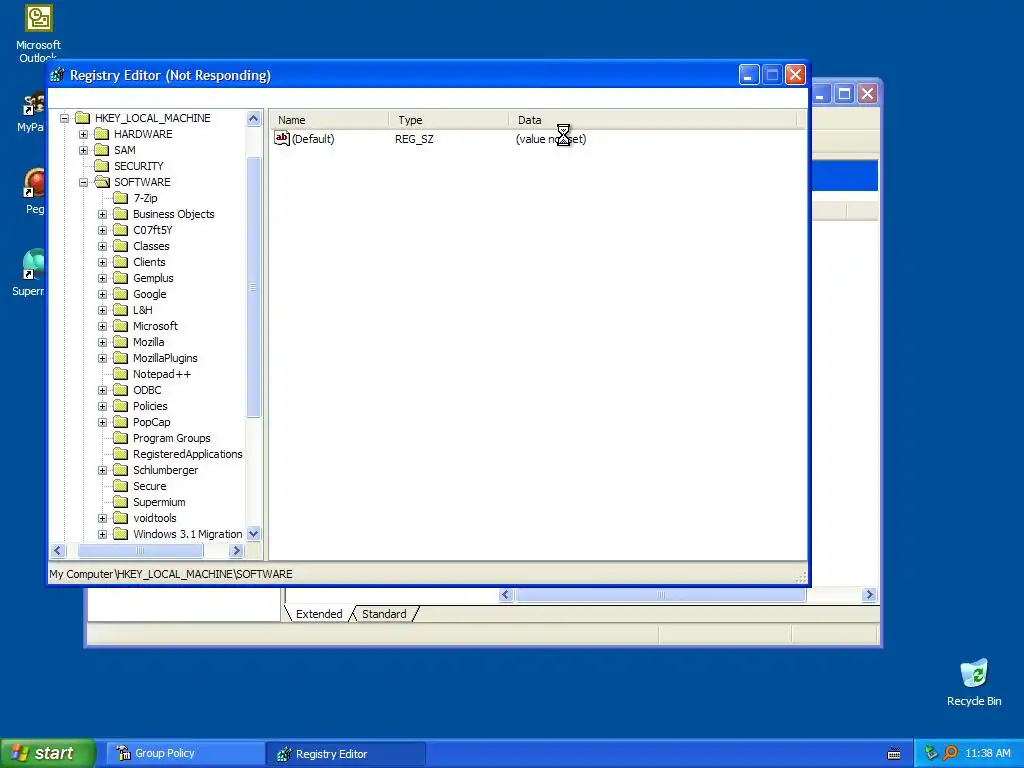The width and height of the screenshot is (1024, 768).
Task: Expand the MozillaPlugins key
Action: (x=103, y=358)
